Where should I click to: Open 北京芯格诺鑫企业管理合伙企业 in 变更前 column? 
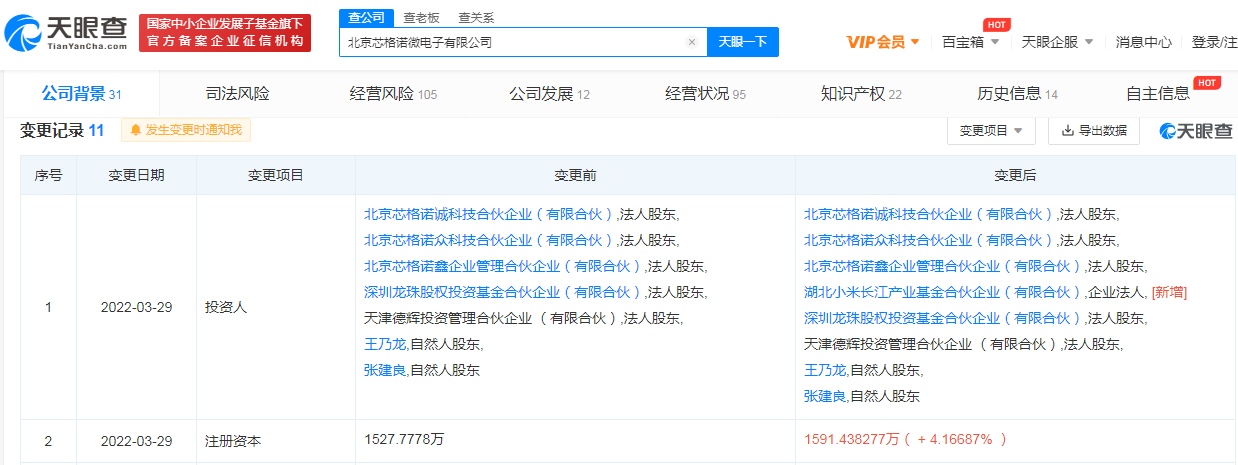[504, 266]
